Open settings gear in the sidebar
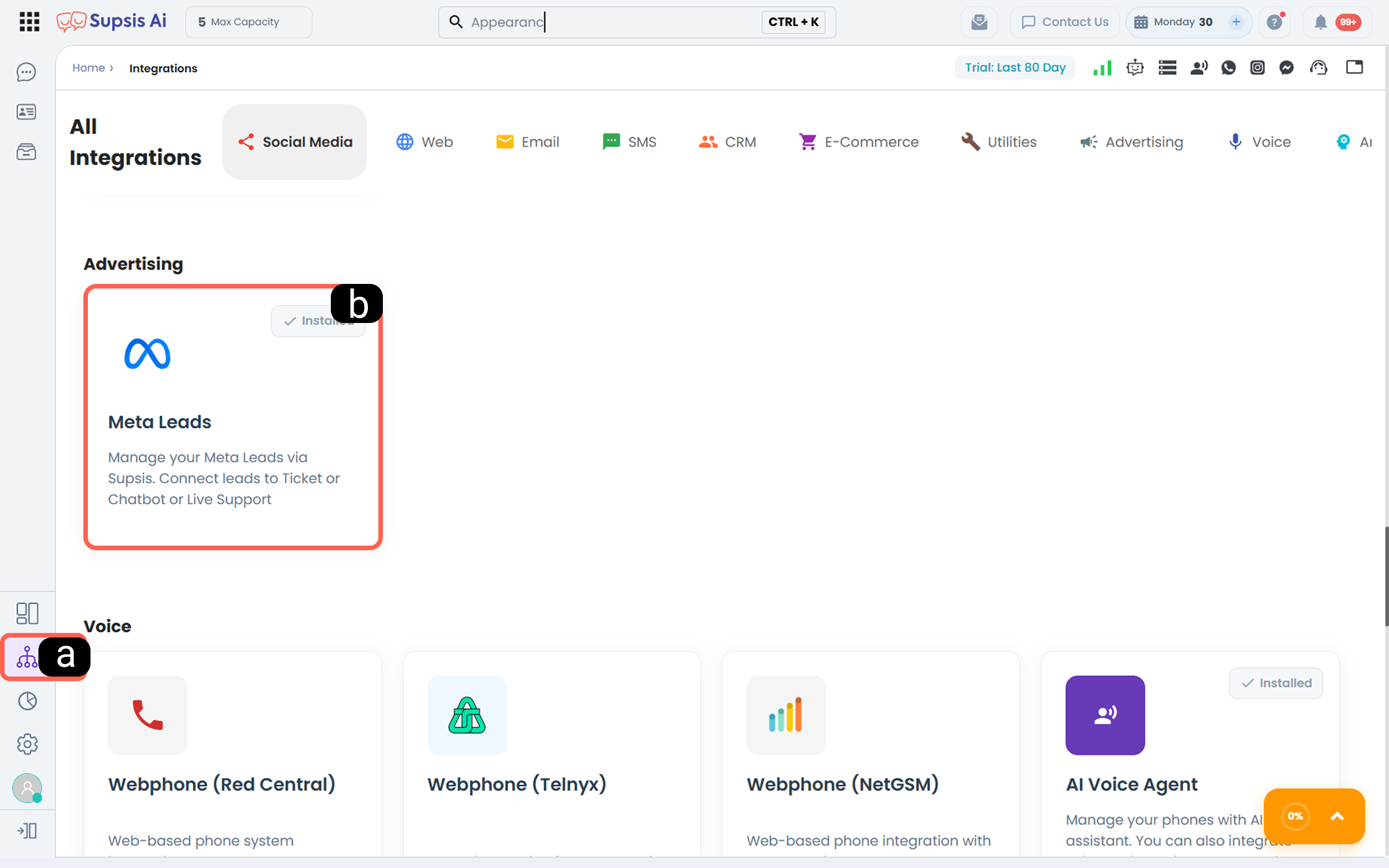This screenshot has height=868, width=1389. pos(27,744)
